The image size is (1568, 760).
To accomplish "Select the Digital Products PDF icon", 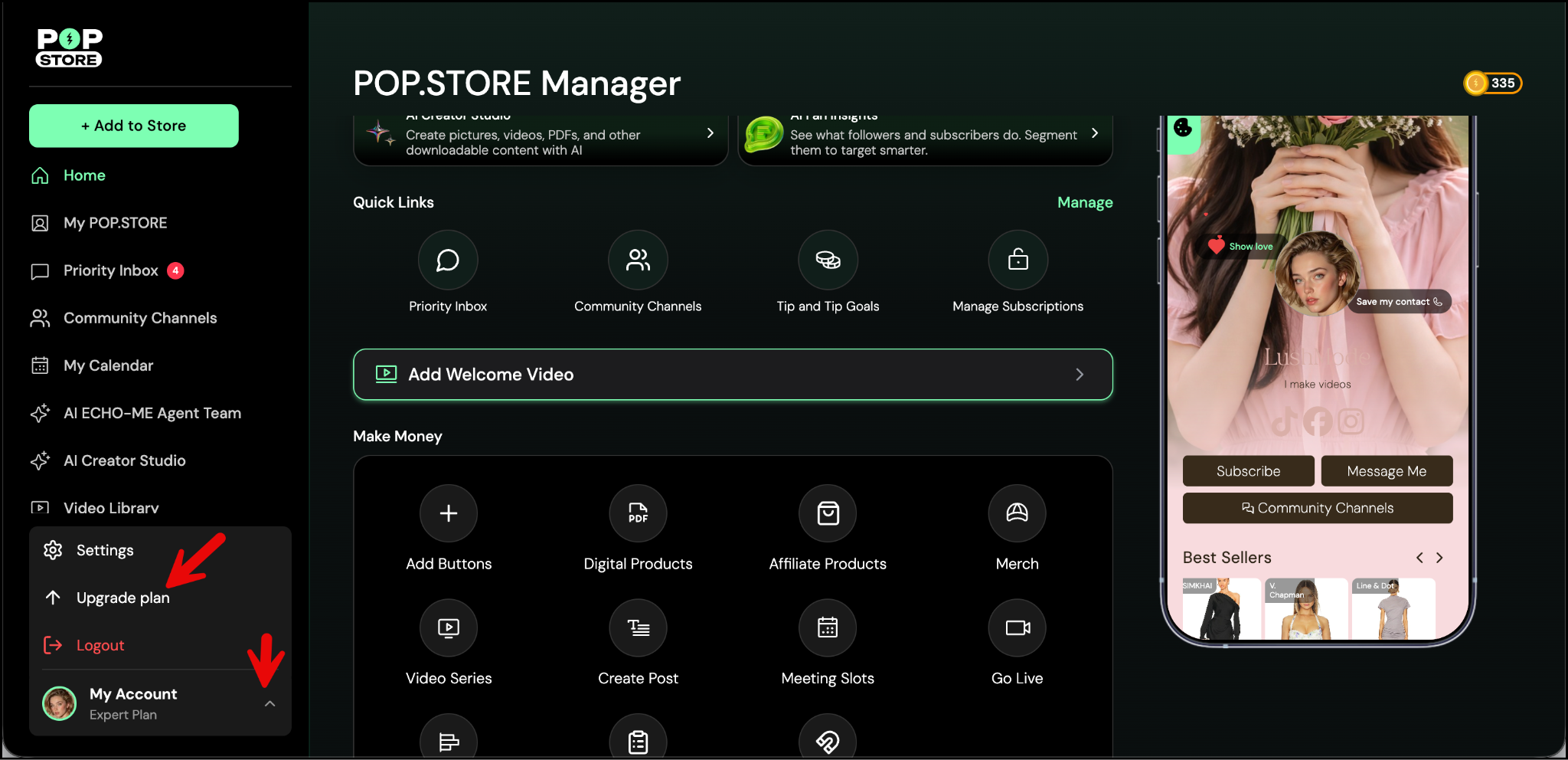I will pyautogui.click(x=638, y=513).
